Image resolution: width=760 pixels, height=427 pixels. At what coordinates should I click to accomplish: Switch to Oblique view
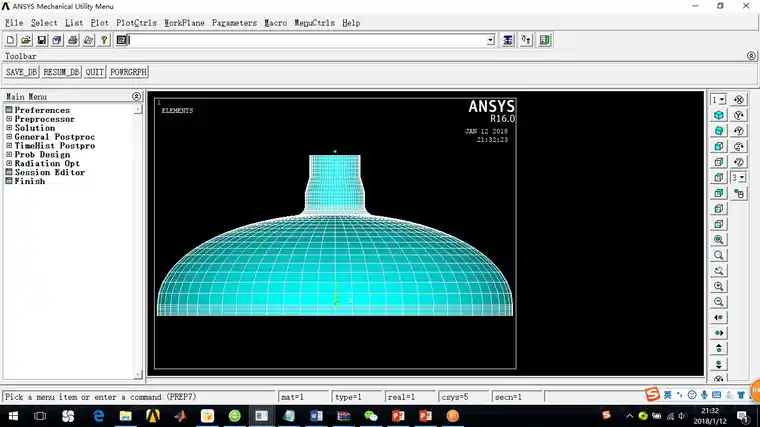tap(719, 131)
